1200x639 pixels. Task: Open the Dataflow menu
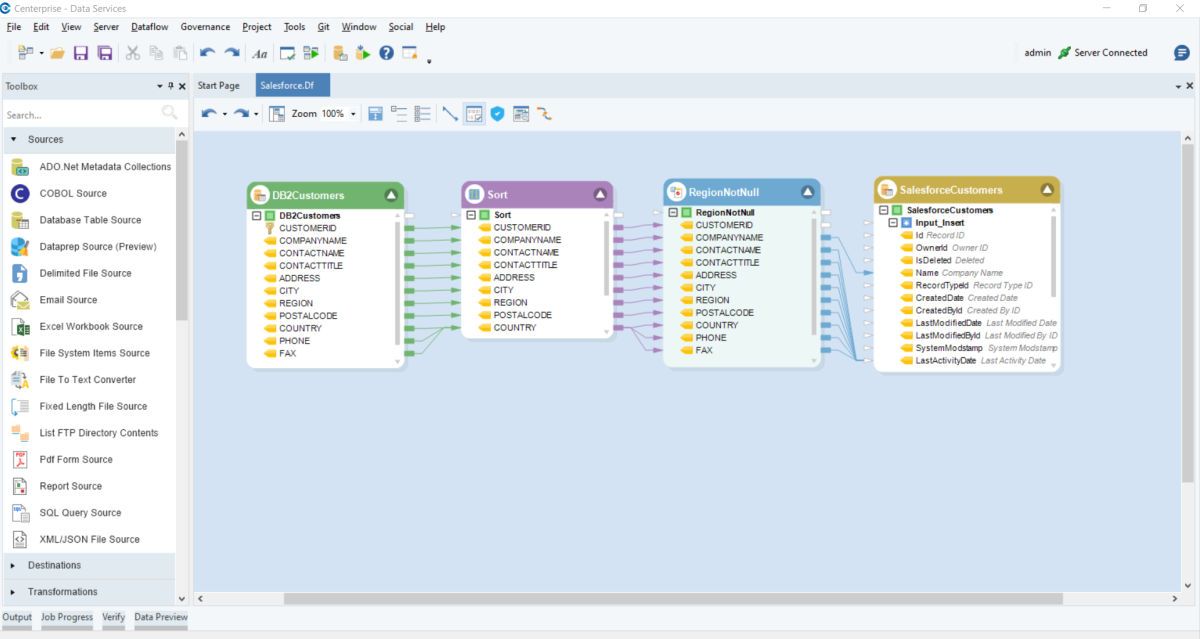149,27
